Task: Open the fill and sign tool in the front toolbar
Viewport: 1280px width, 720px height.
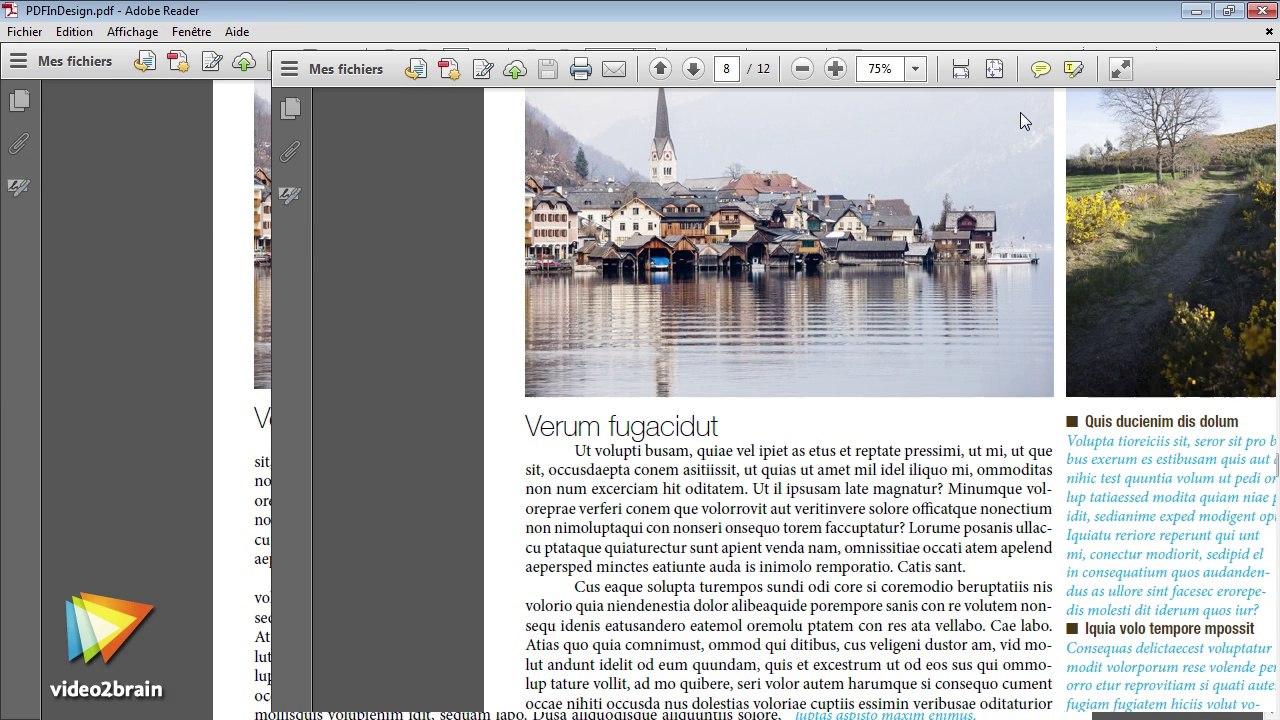Action: (483, 69)
